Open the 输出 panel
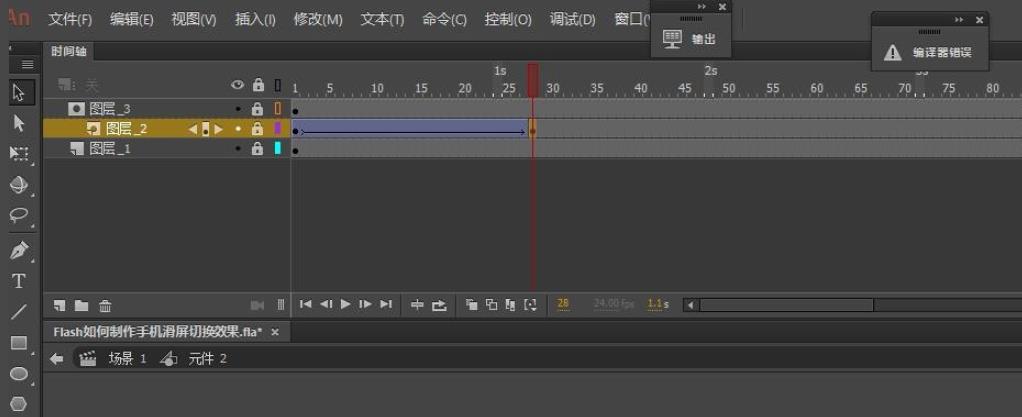The height and width of the screenshot is (417, 1022). point(690,39)
